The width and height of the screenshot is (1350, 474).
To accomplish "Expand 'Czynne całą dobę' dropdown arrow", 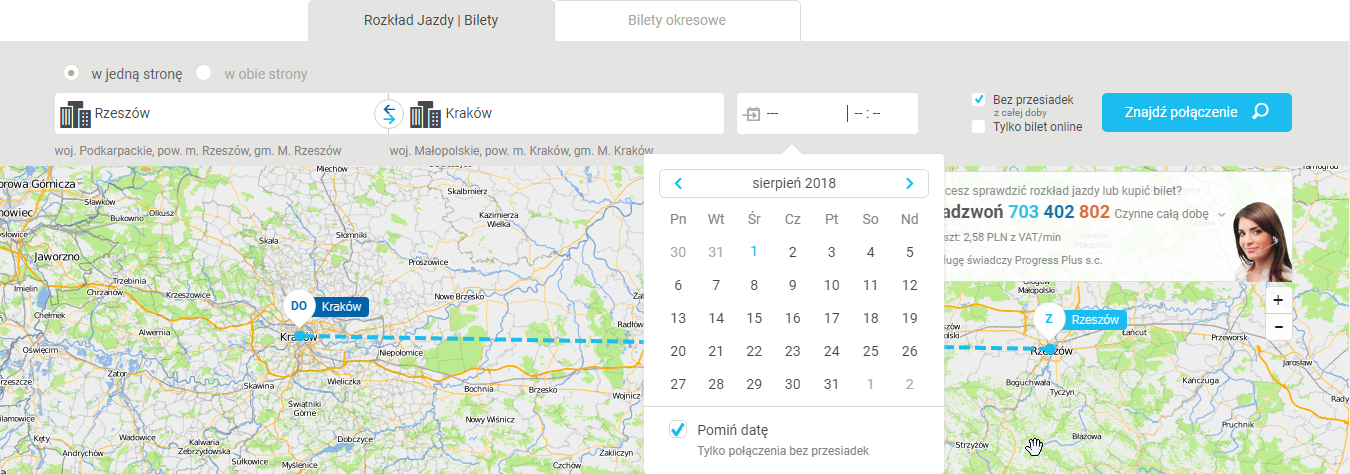I will click(x=1222, y=214).
